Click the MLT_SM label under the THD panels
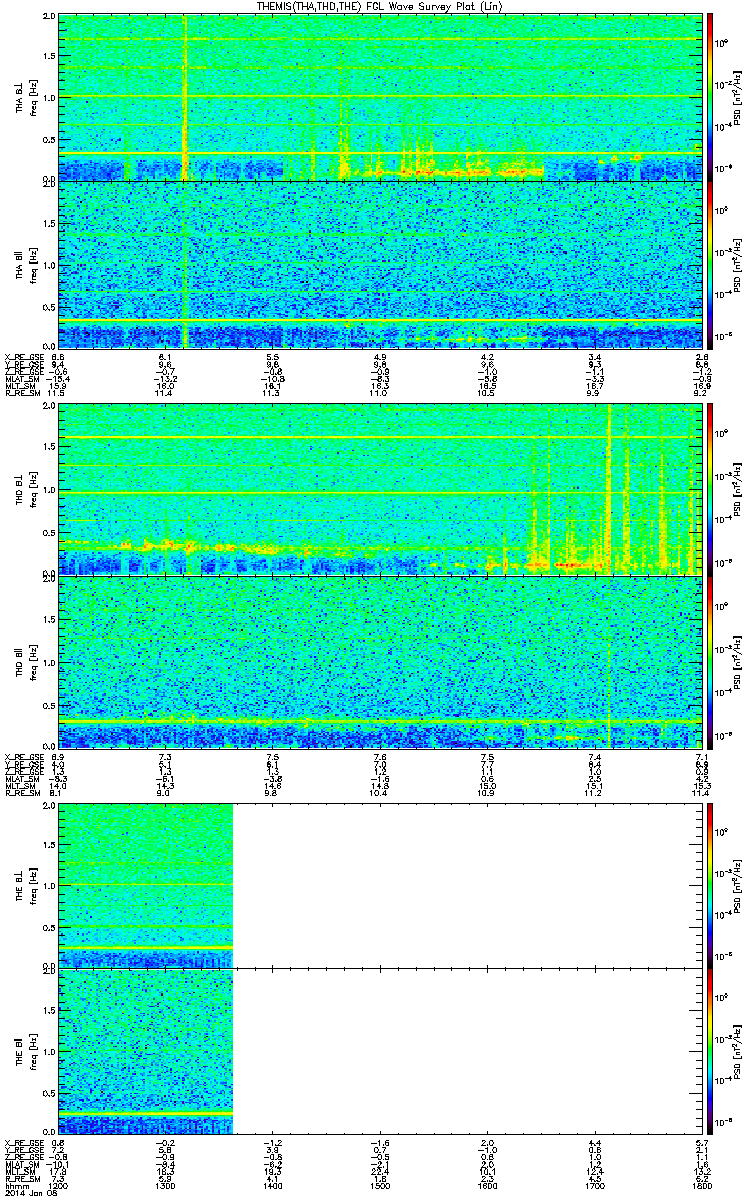750x1200 pixels. 22,787
